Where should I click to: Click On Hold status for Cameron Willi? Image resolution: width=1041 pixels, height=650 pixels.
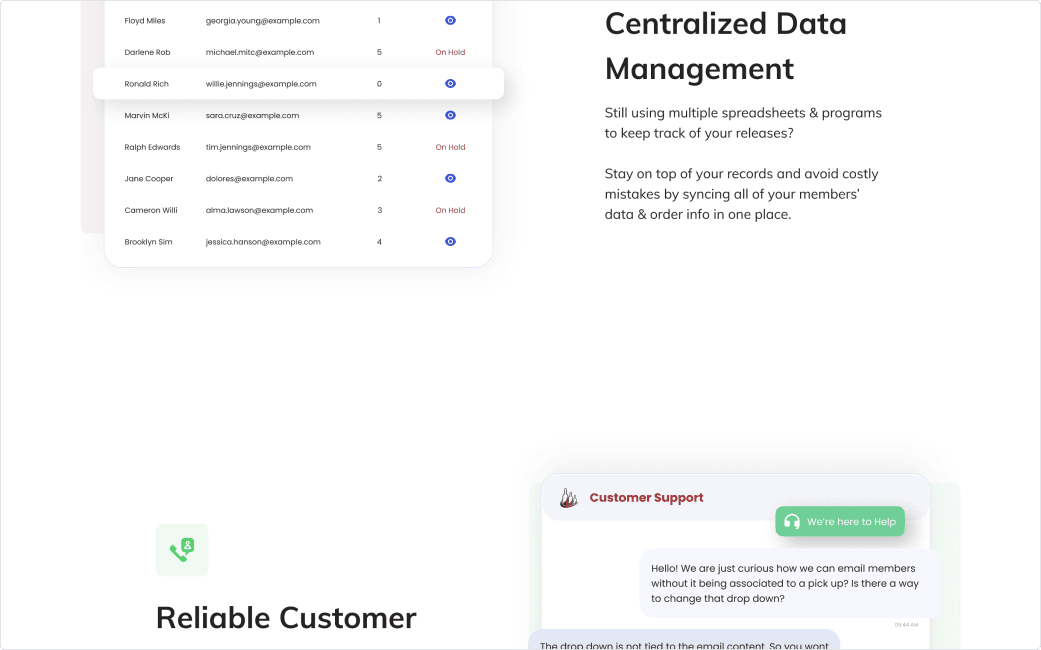[450, 210]
